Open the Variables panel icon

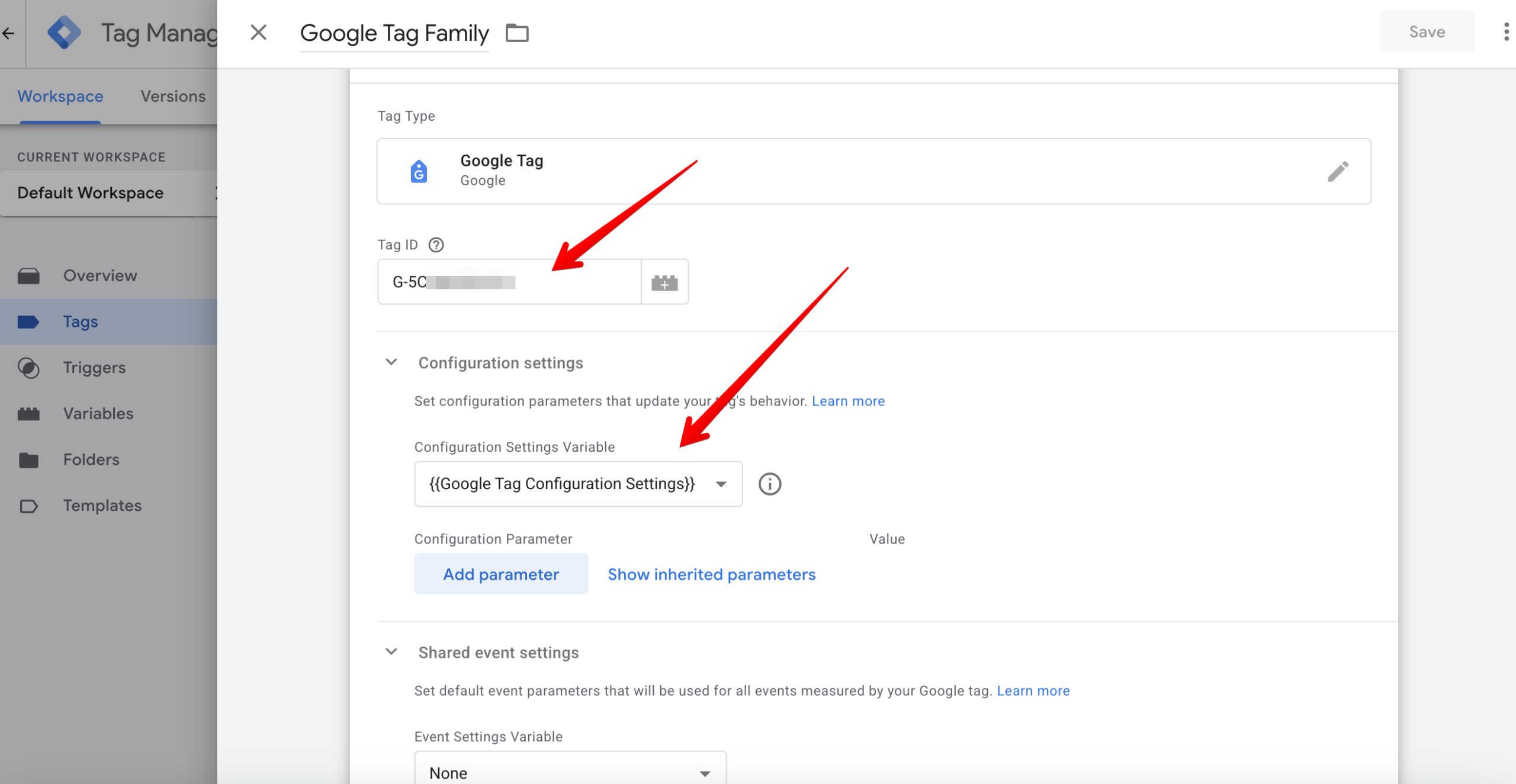click(x=28, y=413)
